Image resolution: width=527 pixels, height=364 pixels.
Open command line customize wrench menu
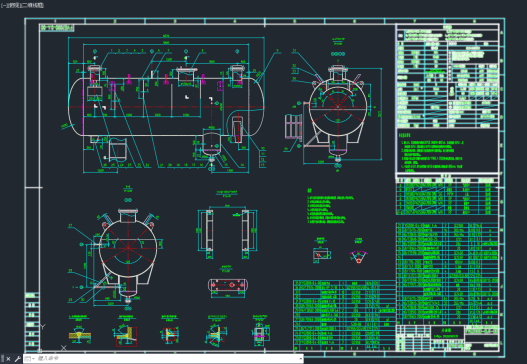coord(17,359)
